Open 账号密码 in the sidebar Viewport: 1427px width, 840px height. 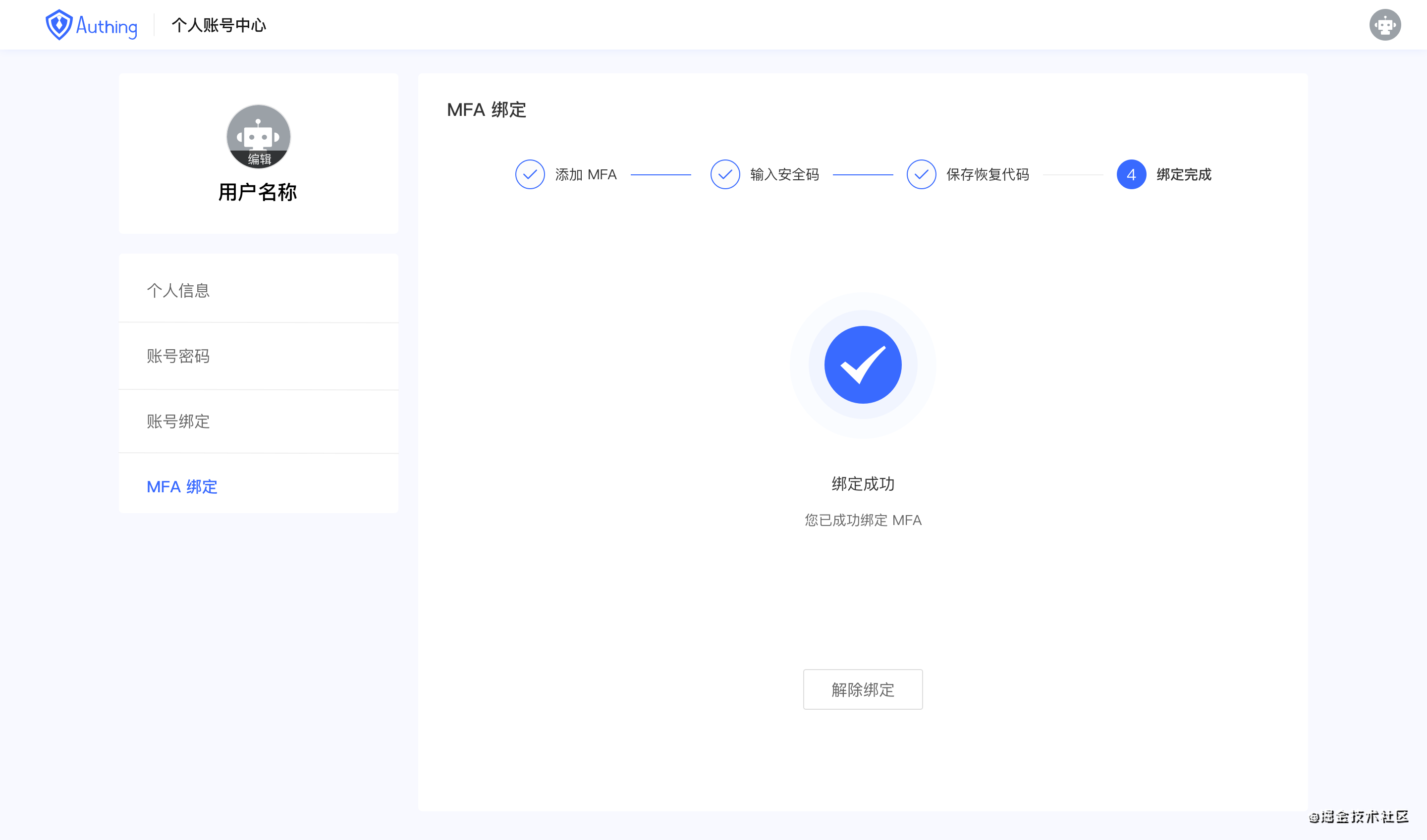click(178, 356)
